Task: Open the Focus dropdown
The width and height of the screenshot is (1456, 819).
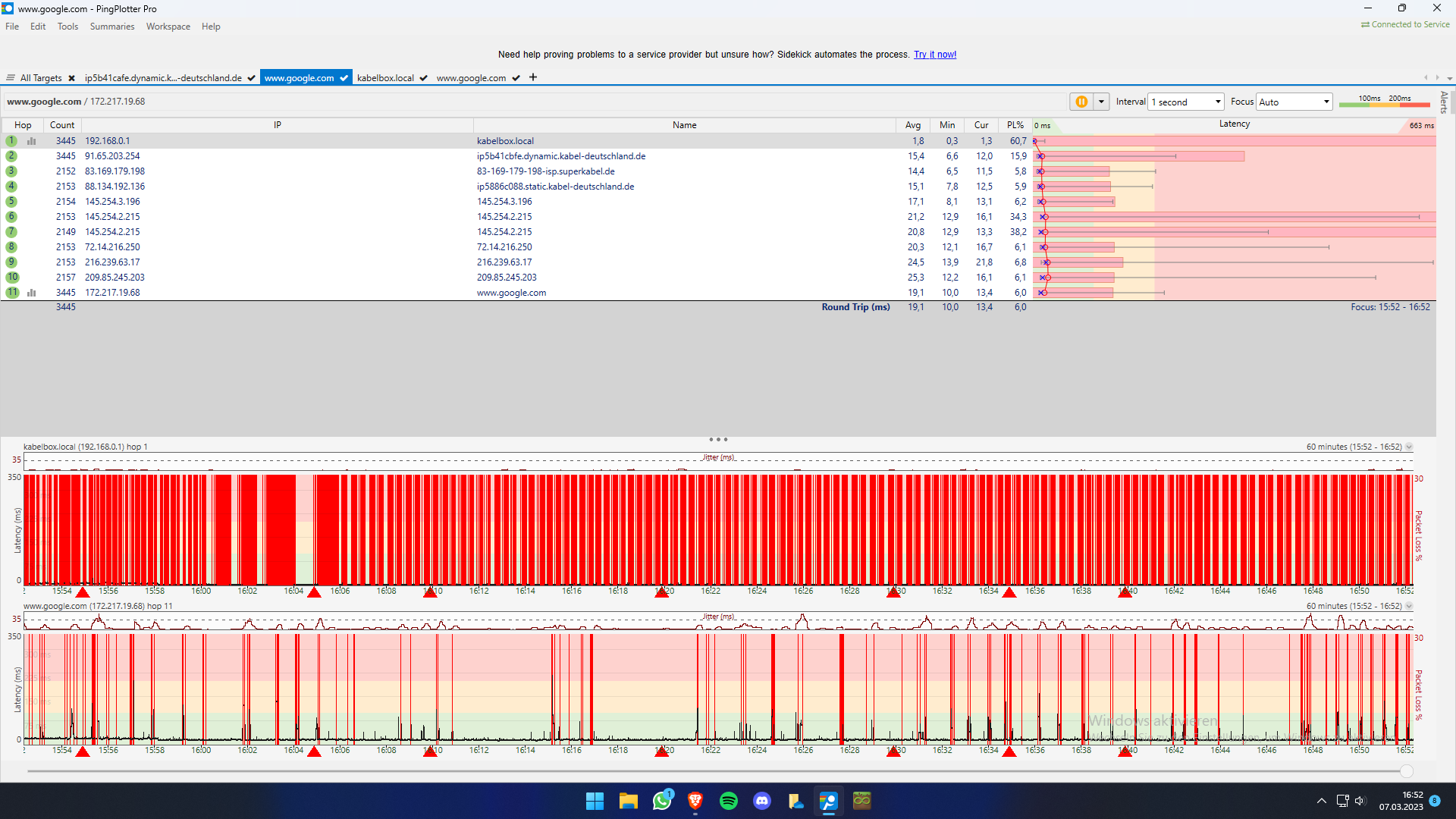Action: click(x=1325, y=101)
